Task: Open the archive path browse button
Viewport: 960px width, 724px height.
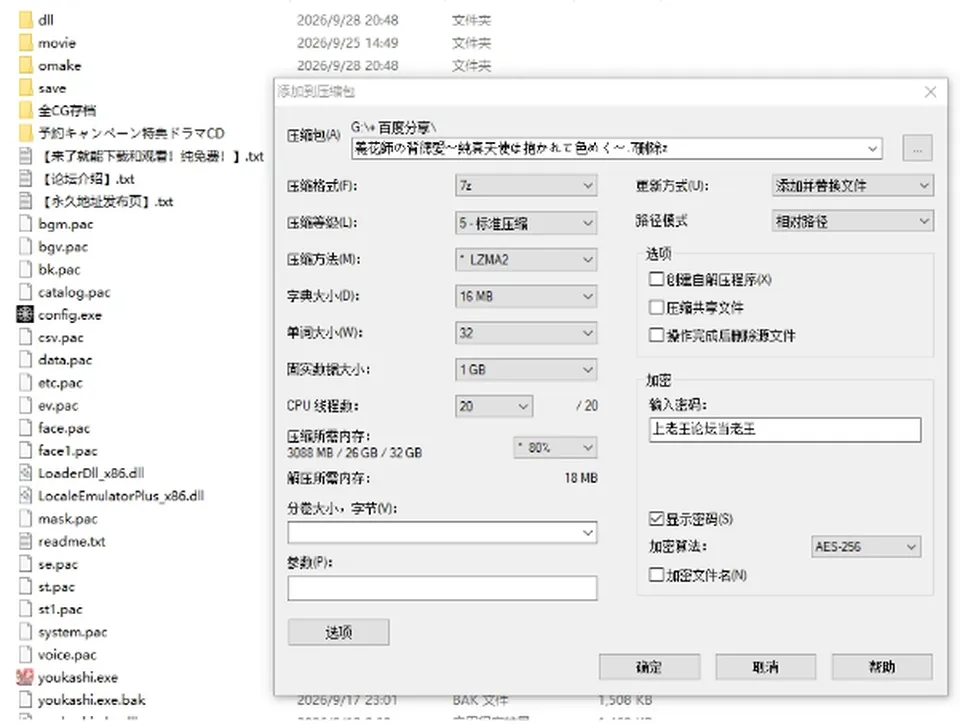Action: (x=917, y=148)
